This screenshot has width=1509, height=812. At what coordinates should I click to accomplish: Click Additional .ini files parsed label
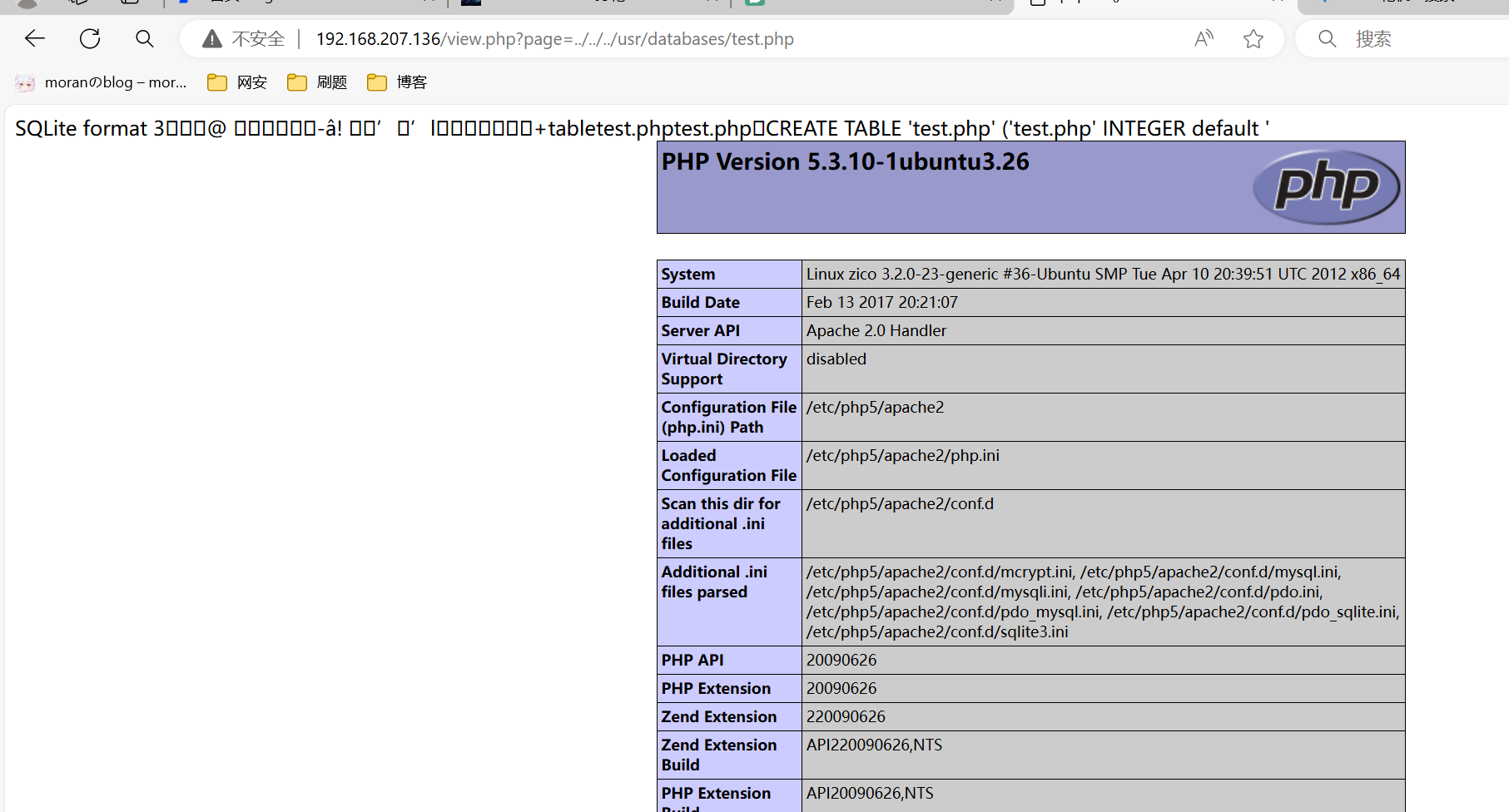click(714, 582)
